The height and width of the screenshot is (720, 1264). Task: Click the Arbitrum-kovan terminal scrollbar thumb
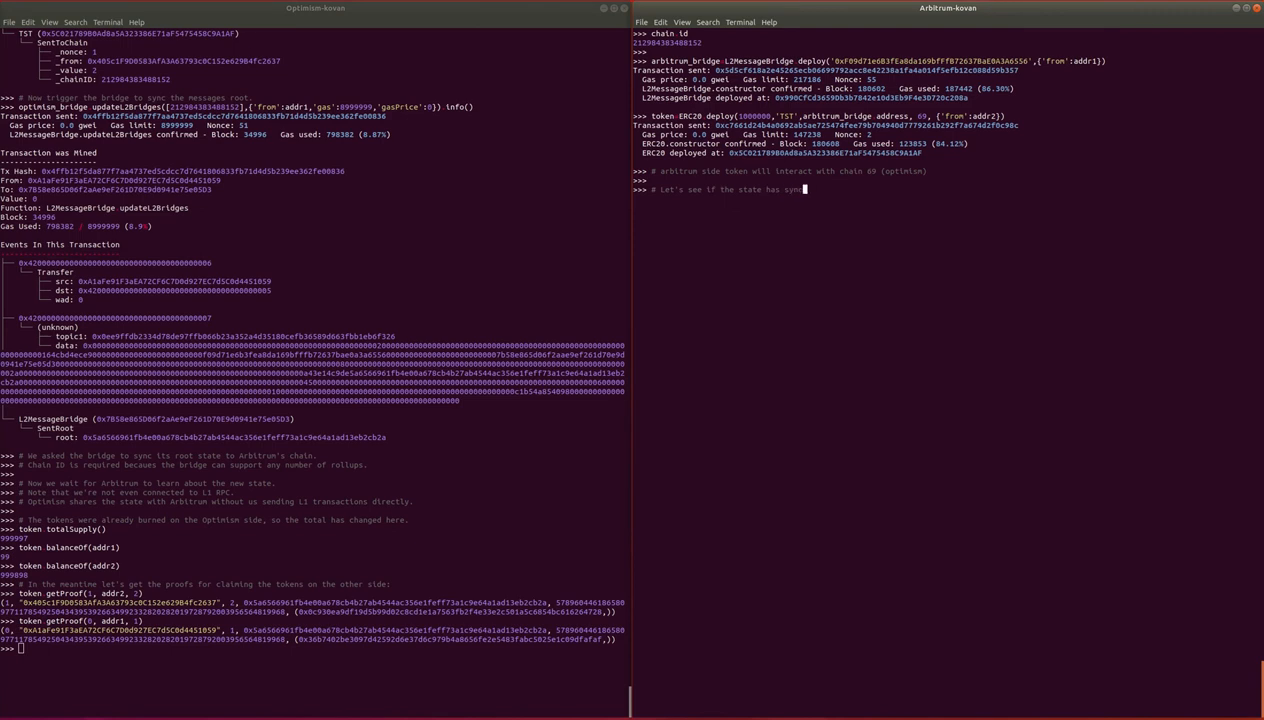(x=1261, y=688)
